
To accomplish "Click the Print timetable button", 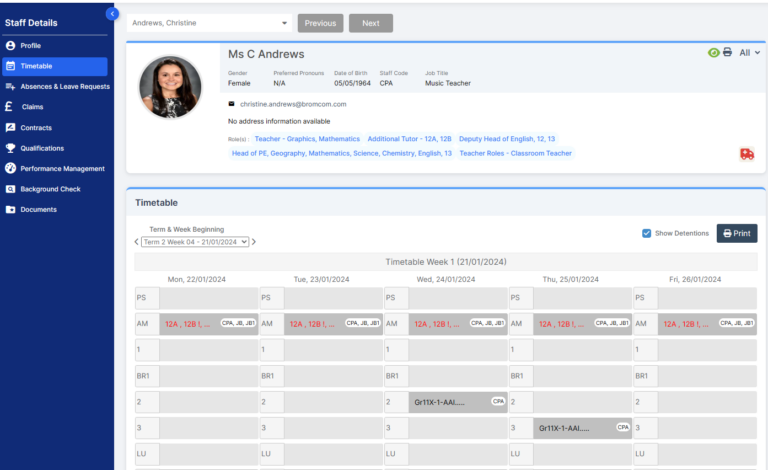I will (737, 234).
